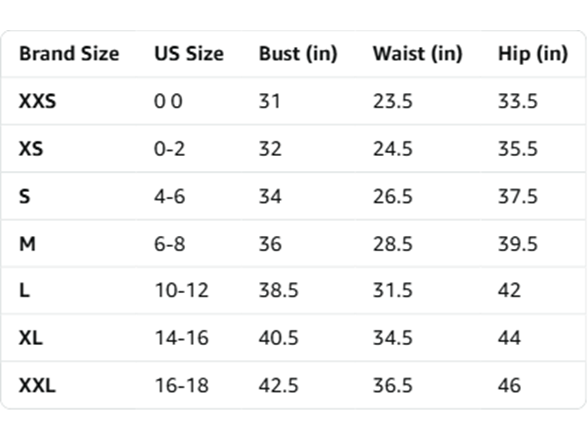Click the Brand Size column header
This screenshot has width=588, height=441.
69,54
